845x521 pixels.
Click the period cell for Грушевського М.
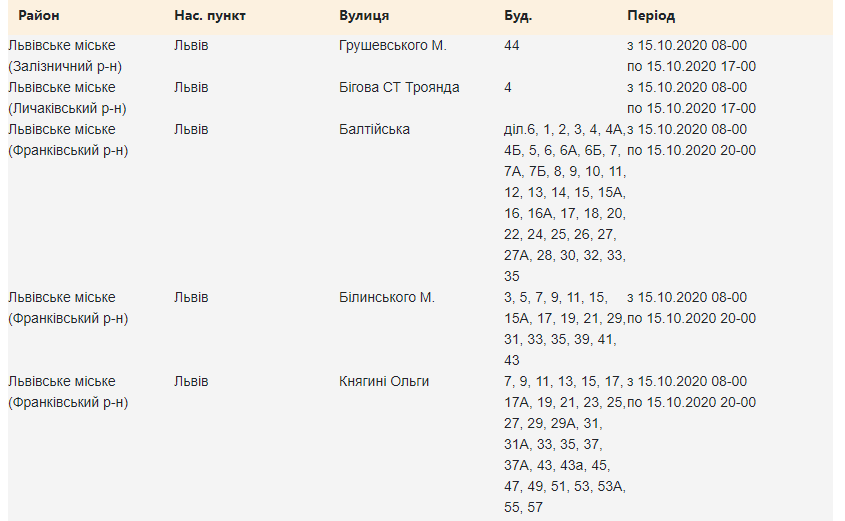click(691, 56)
